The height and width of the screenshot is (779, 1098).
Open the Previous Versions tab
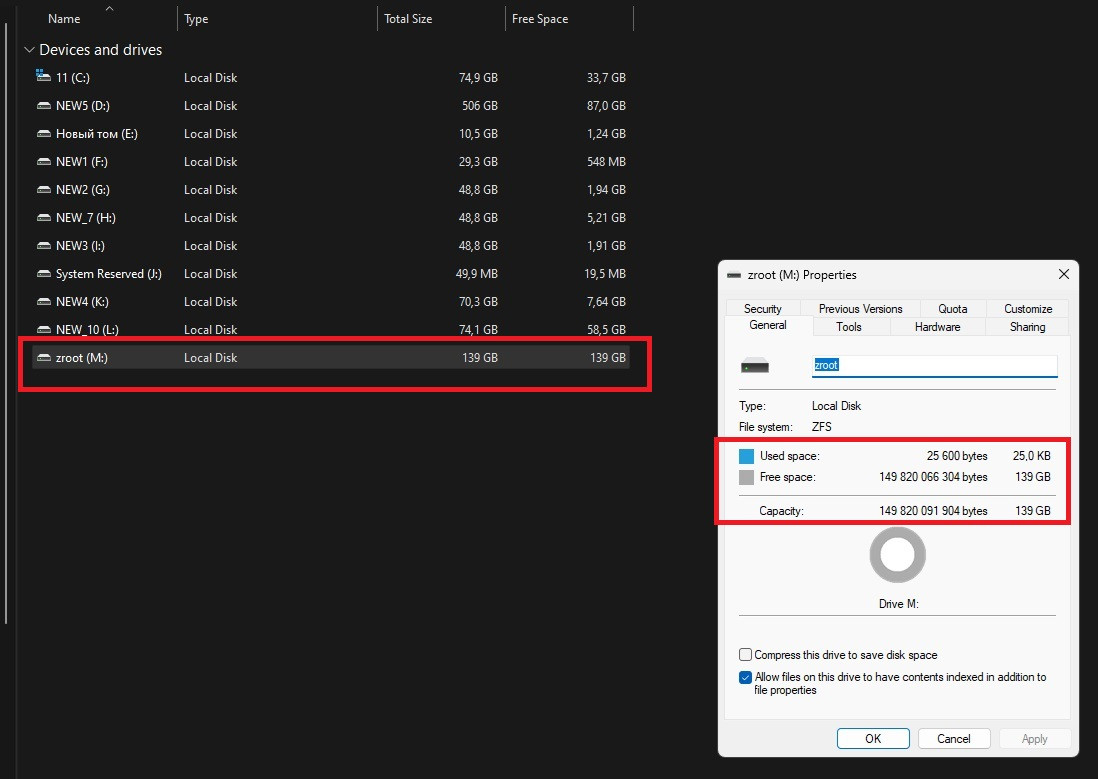pyautogui.click(x=860, y=309)
